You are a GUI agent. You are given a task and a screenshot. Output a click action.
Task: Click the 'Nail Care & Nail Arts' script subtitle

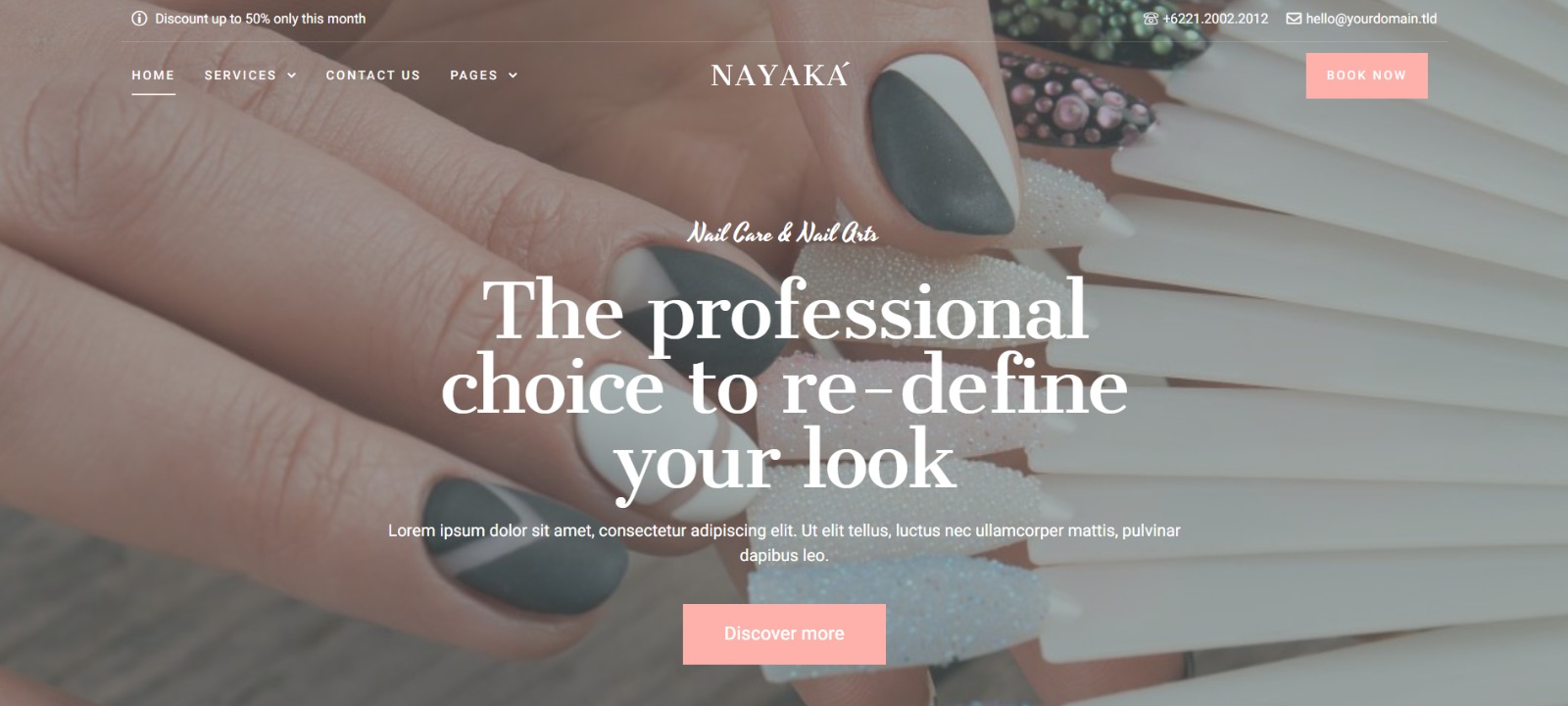pos(783,233)
